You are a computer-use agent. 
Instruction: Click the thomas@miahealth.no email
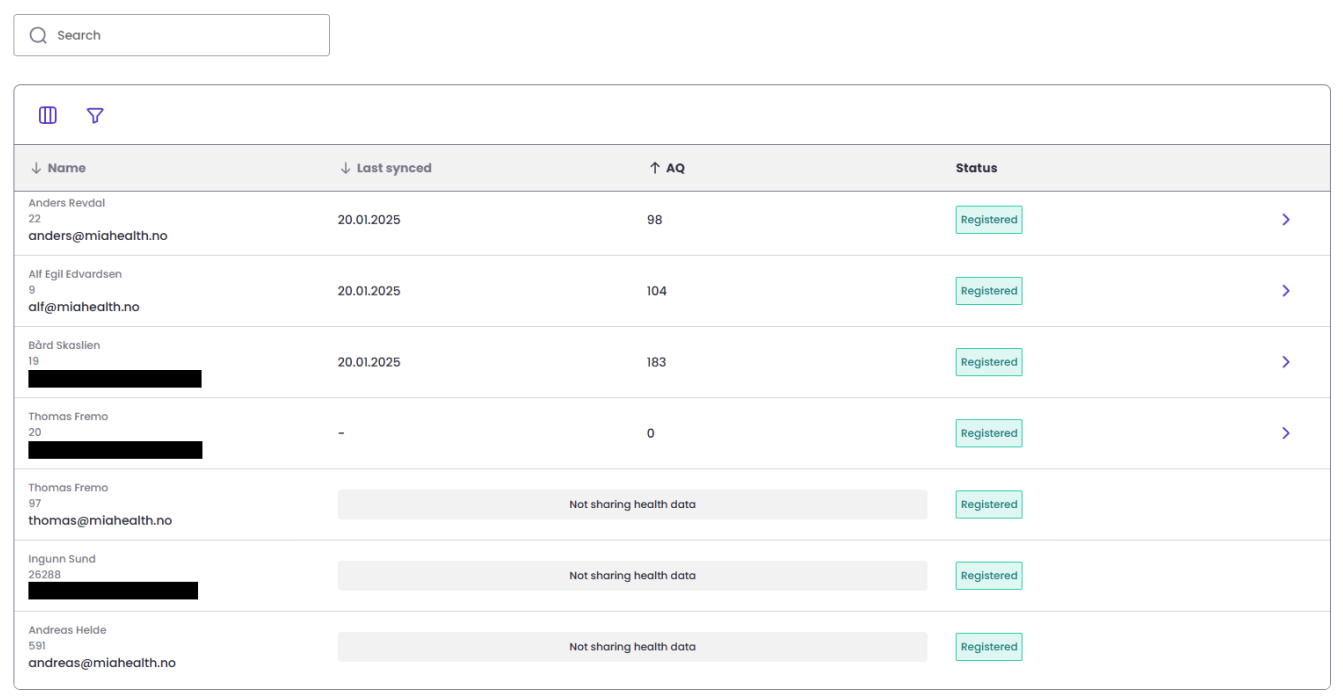coord(100,520)
